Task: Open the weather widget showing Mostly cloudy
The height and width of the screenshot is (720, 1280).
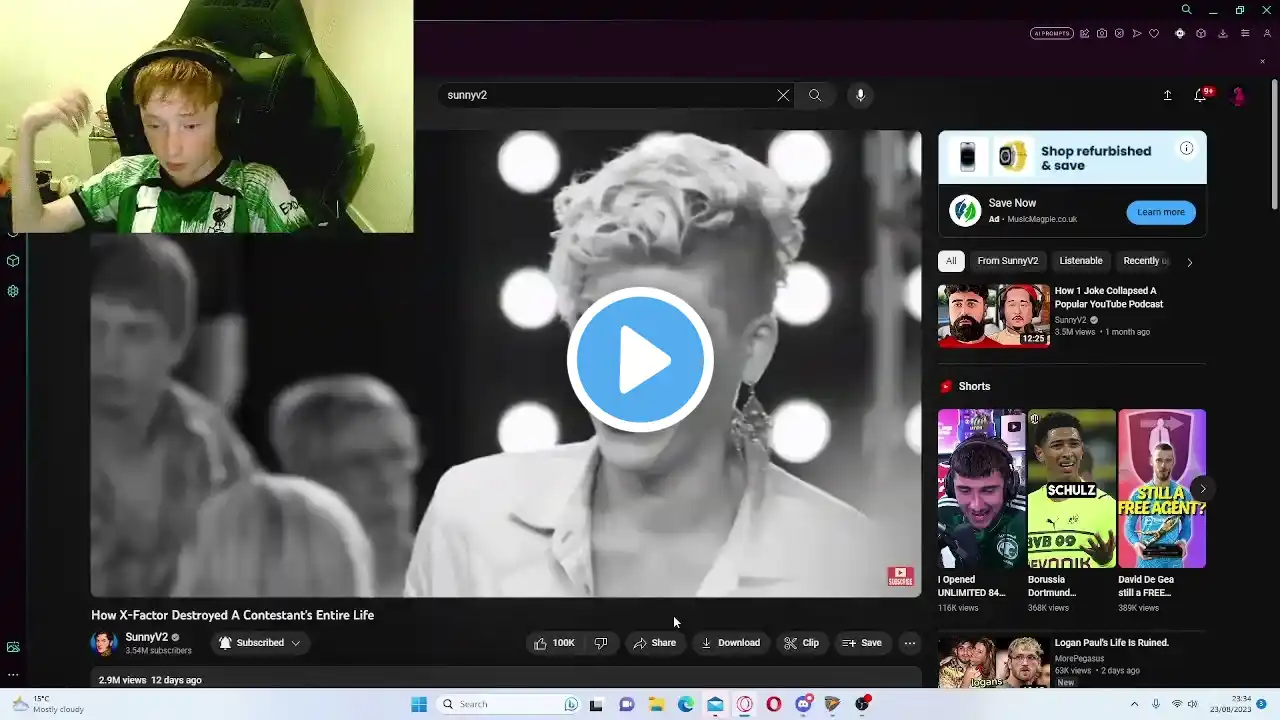Action: click(46, 704)
